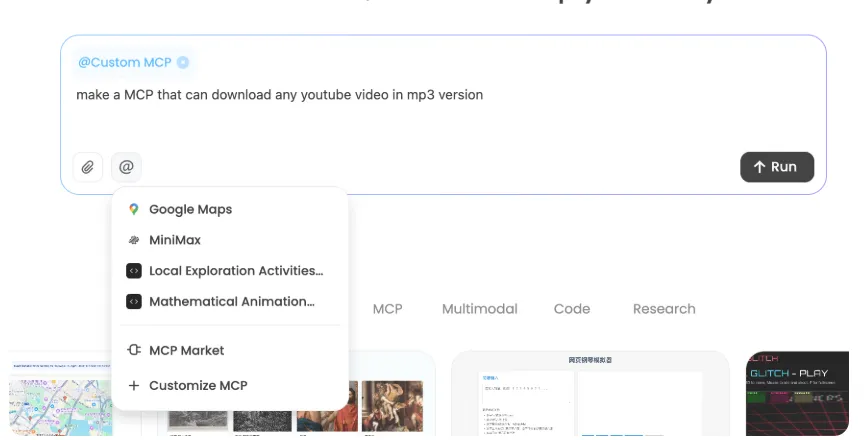867x440 pixels.
Task: Select Customize MCP option
Action: pos(230,386)
